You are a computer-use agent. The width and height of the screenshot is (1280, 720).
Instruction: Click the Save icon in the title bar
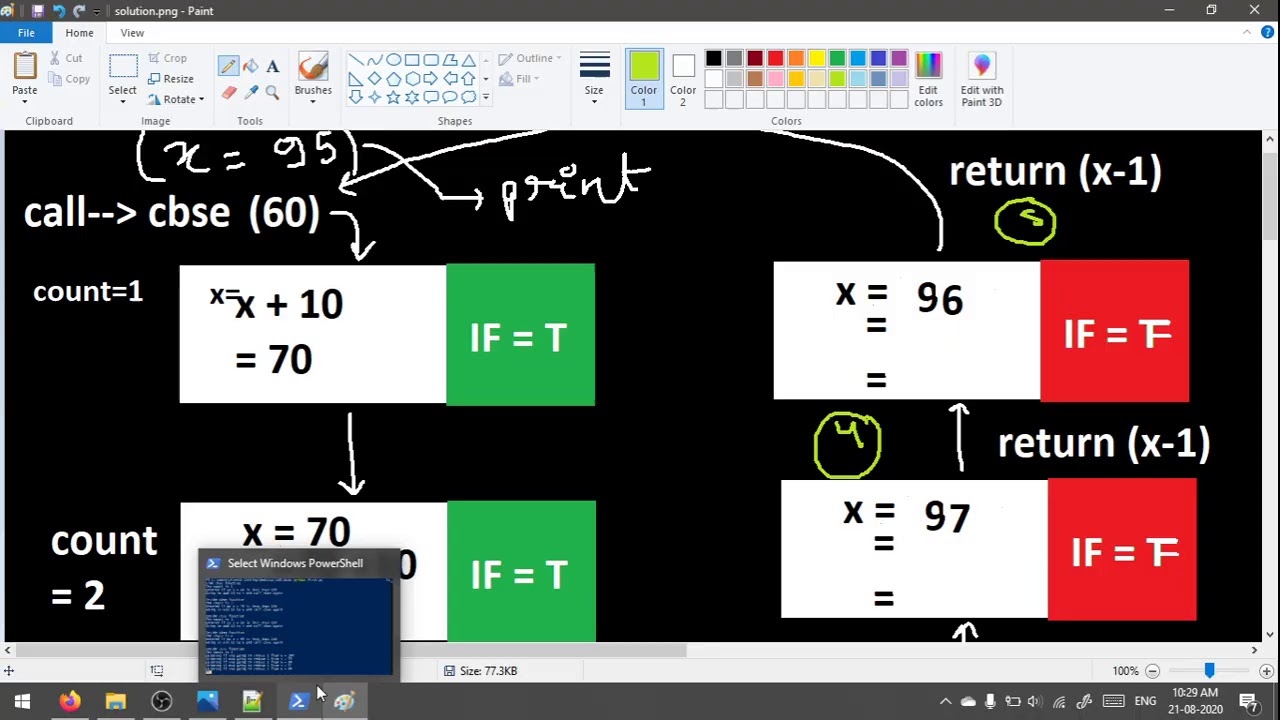tap(39, 11)
